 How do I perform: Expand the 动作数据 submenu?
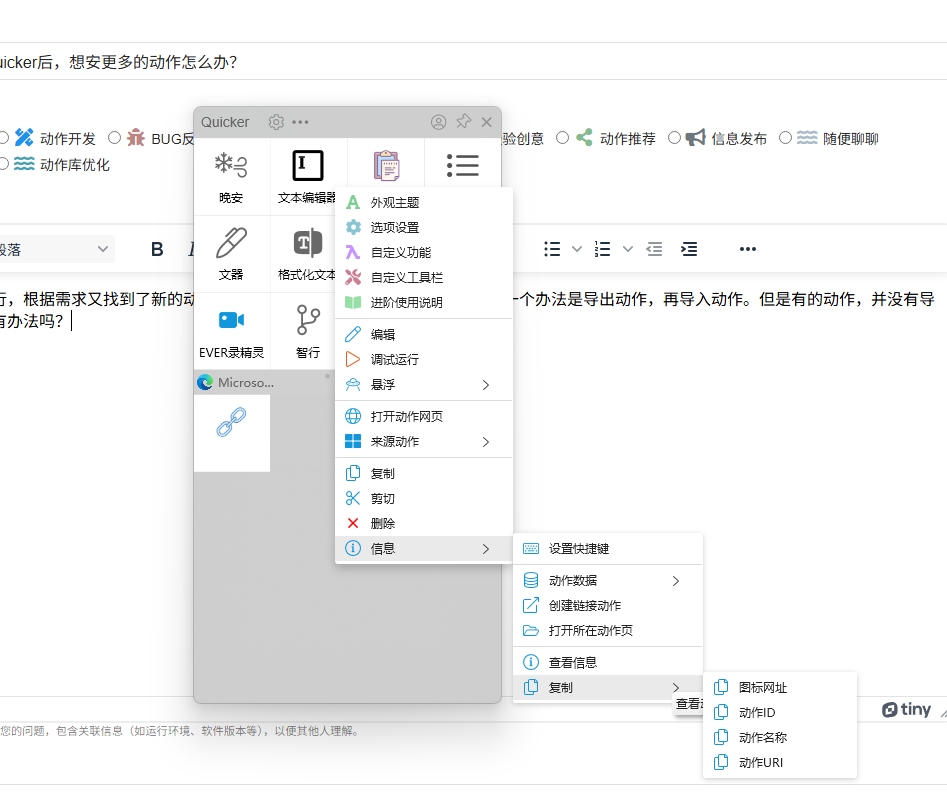pyautogui.click(x=608, y=580)
